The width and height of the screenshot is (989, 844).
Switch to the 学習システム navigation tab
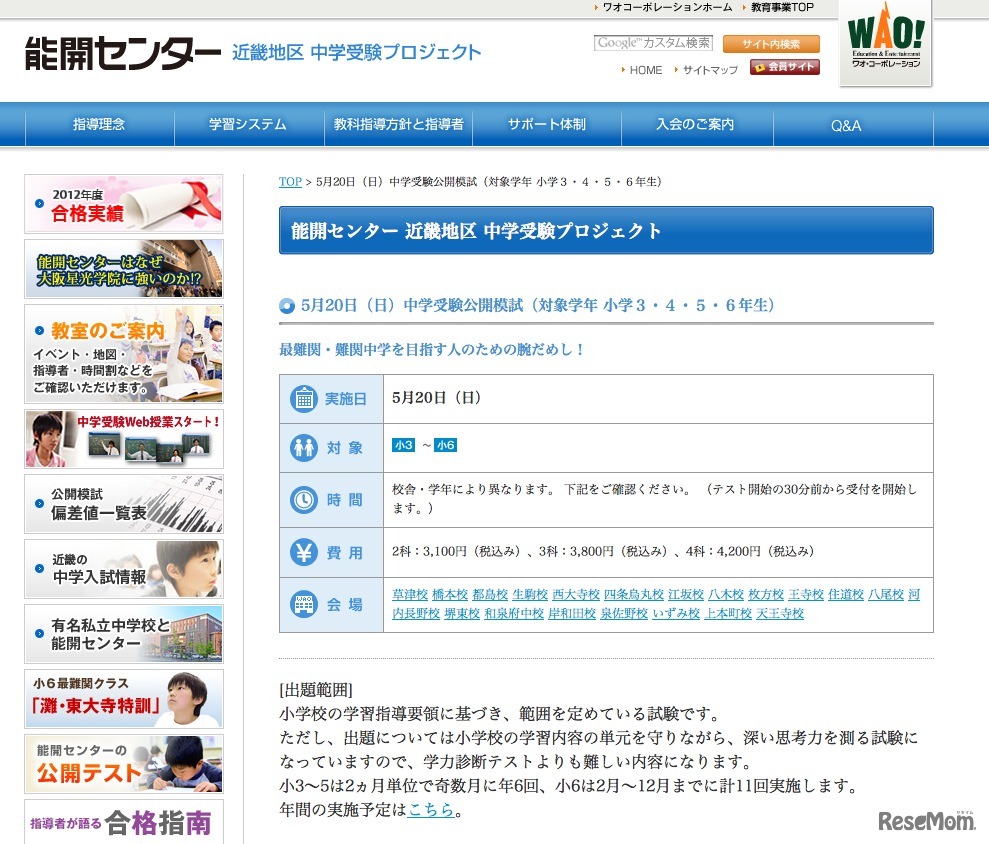click(247, 124)
